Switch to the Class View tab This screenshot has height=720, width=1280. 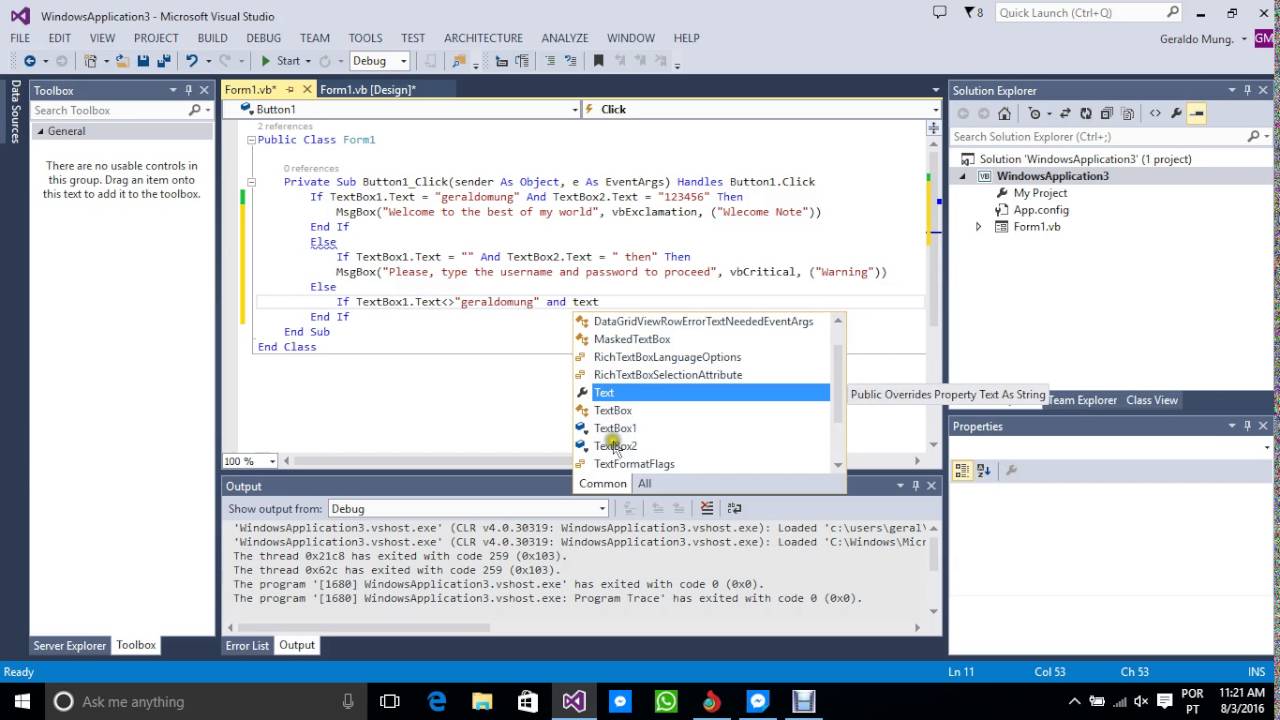(x=1152, y=400)
